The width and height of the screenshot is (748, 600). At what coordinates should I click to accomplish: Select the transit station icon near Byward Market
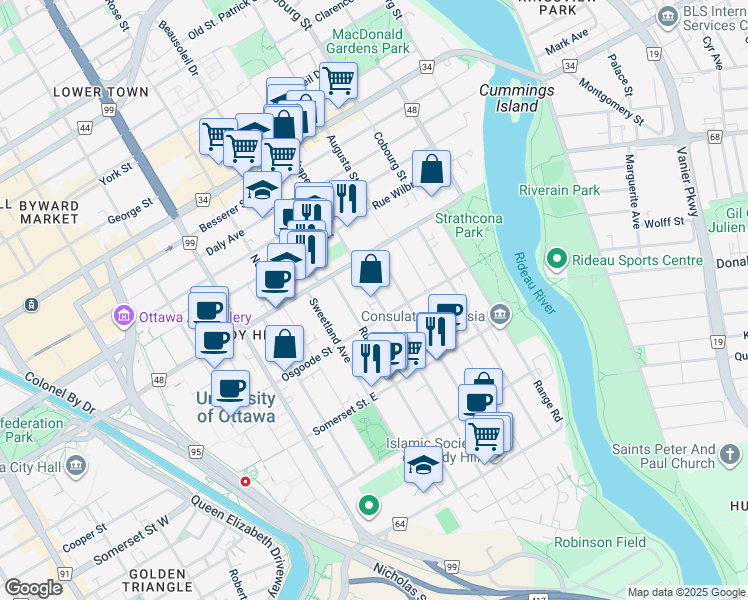pos(31,304)
